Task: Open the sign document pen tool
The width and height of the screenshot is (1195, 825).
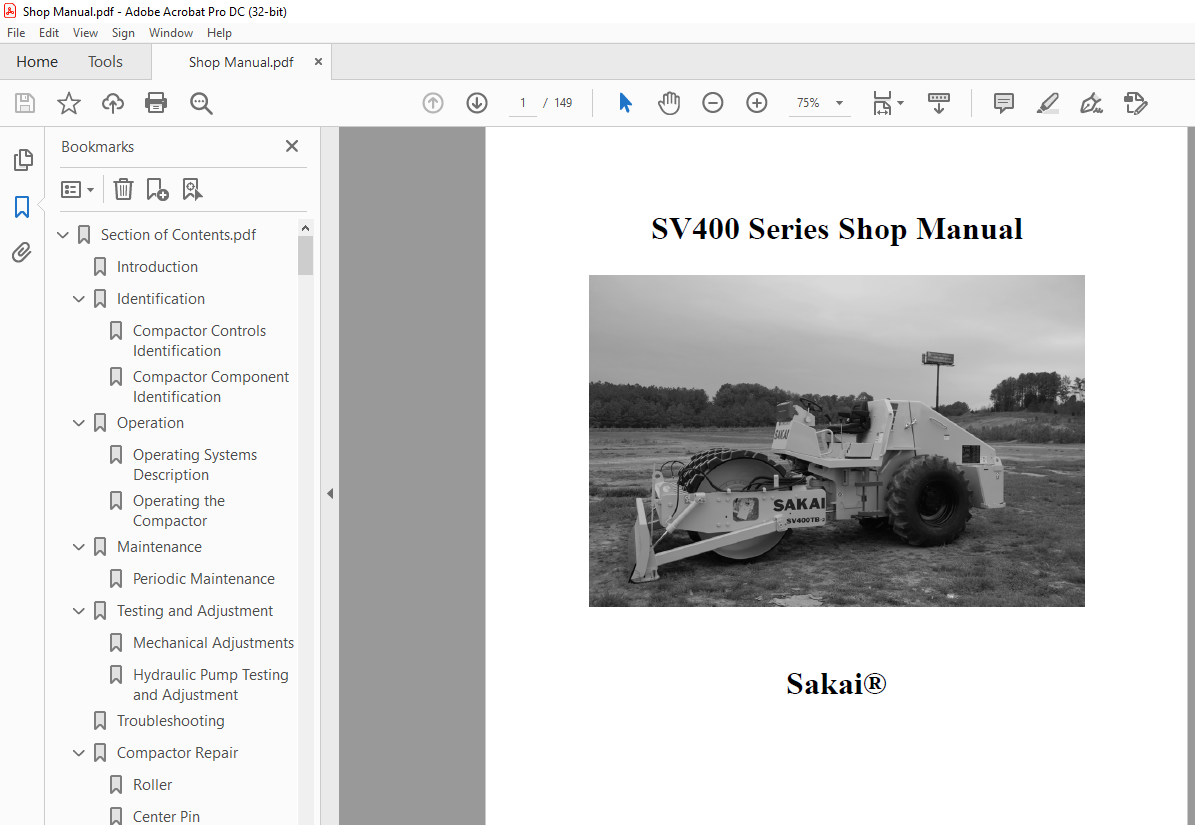Action: [x=1091, y=103]
